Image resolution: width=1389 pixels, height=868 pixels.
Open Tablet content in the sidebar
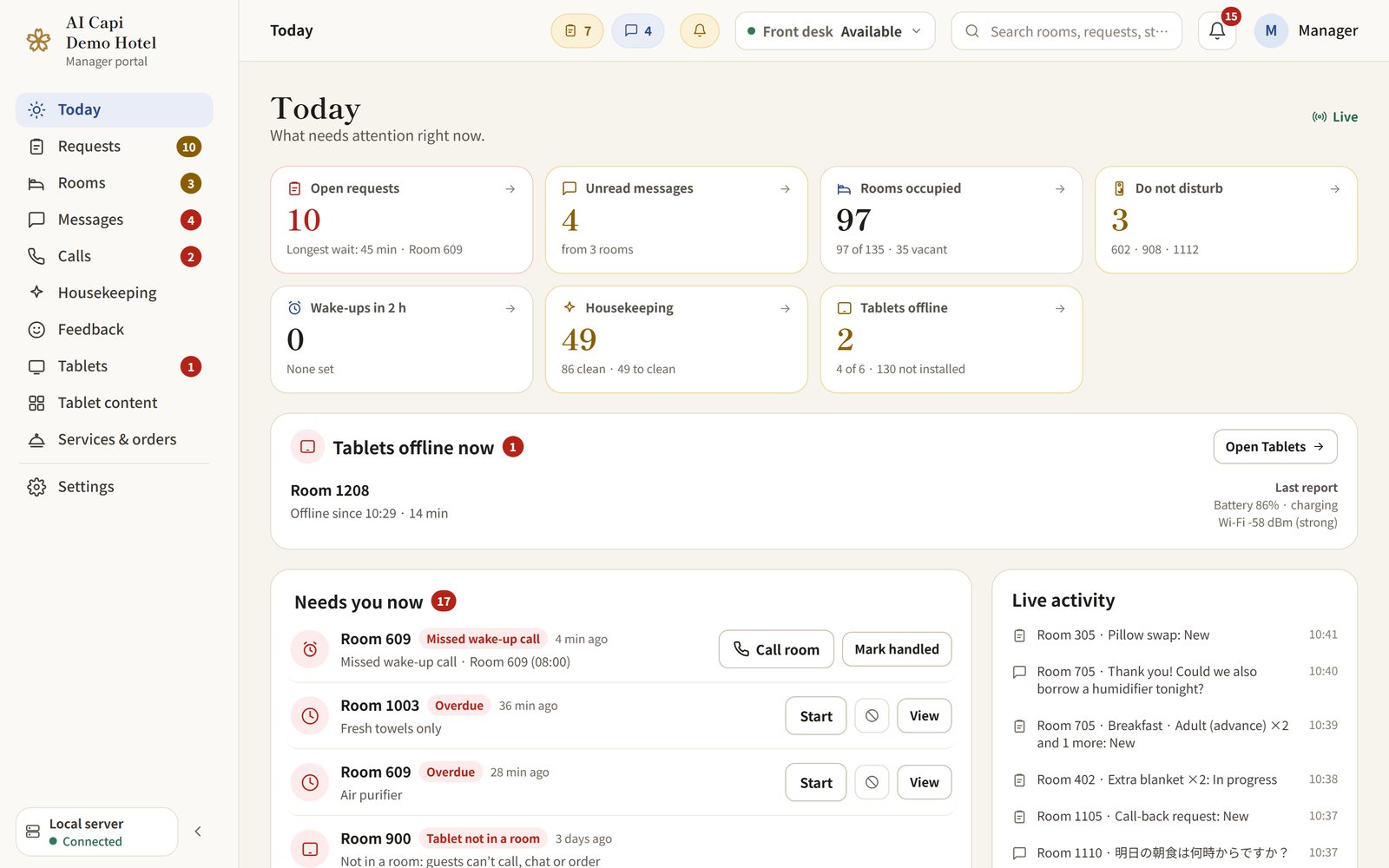114,403
